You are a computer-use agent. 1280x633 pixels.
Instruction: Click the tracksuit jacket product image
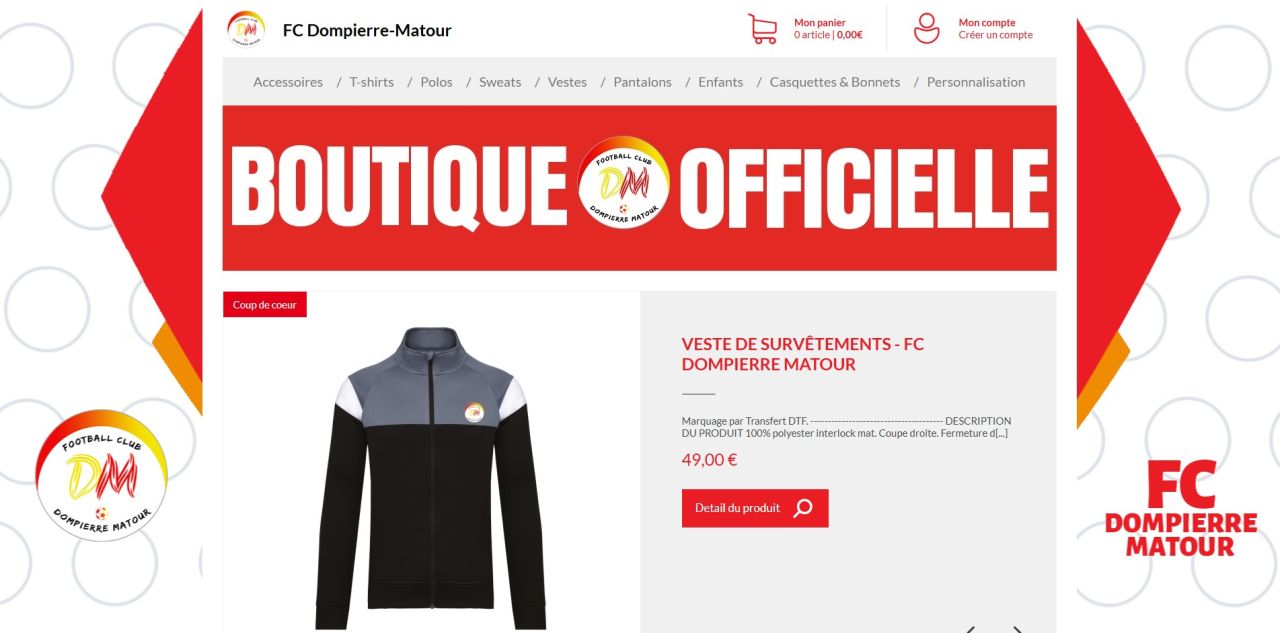pos(430,478)
